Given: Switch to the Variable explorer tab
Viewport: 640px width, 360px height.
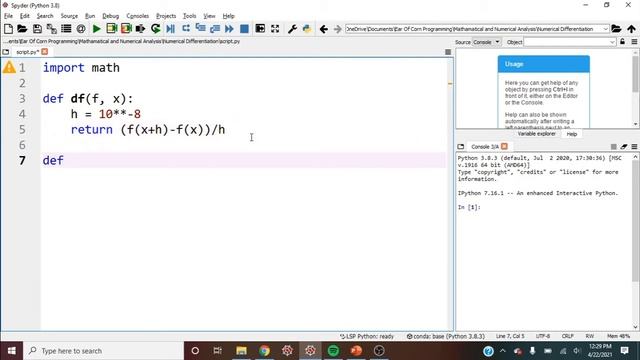Looking at the screenshot, I should [x=536, y=134].
